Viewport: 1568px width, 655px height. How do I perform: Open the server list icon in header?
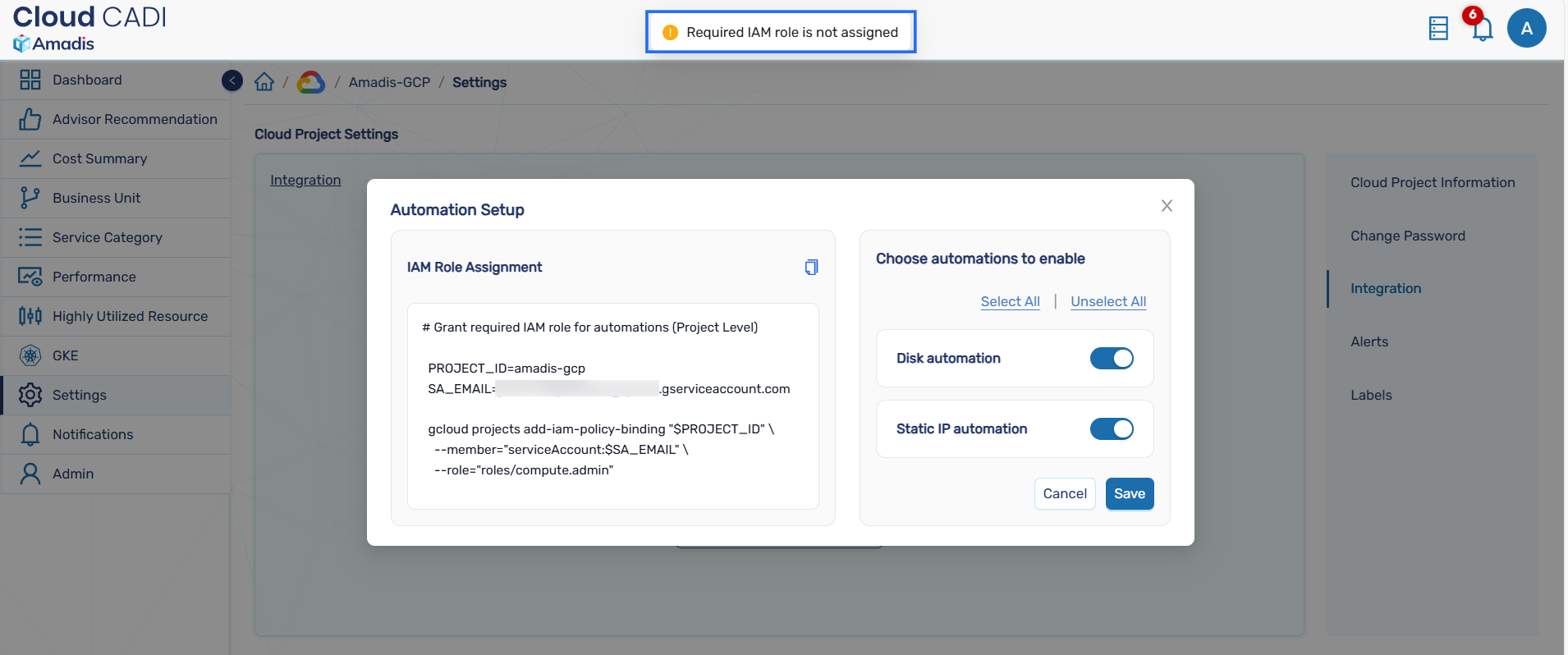tap(1438, 29)
